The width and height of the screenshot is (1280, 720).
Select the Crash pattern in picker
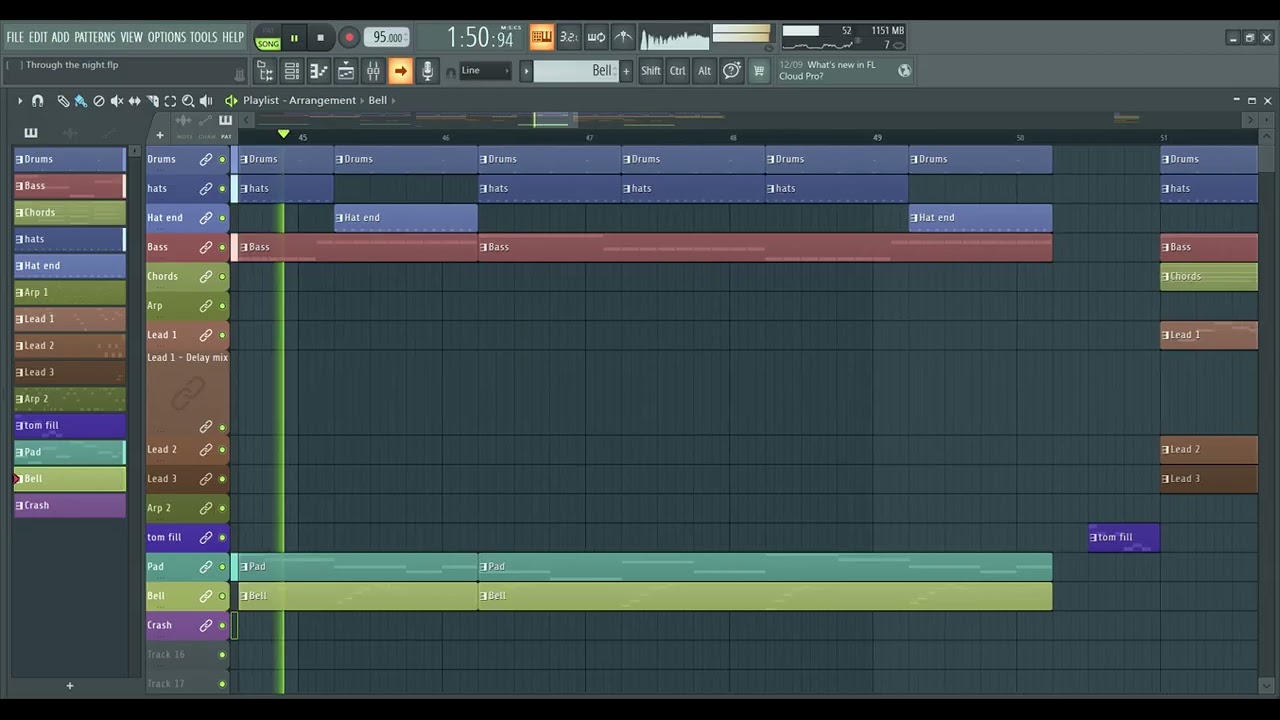(x=70, y=506)
